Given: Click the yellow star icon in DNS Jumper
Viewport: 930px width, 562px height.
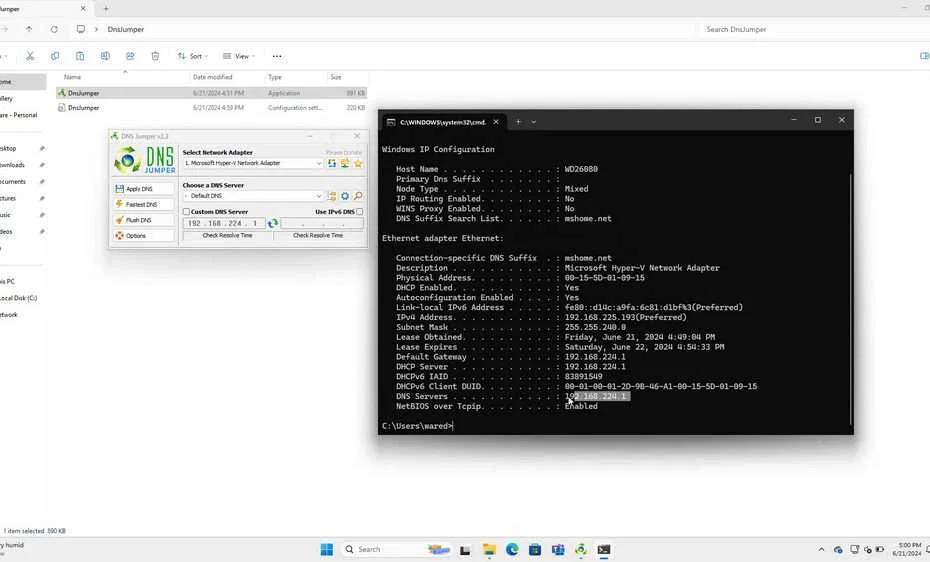Looking at the screenshot, I should tap(358, 163).
